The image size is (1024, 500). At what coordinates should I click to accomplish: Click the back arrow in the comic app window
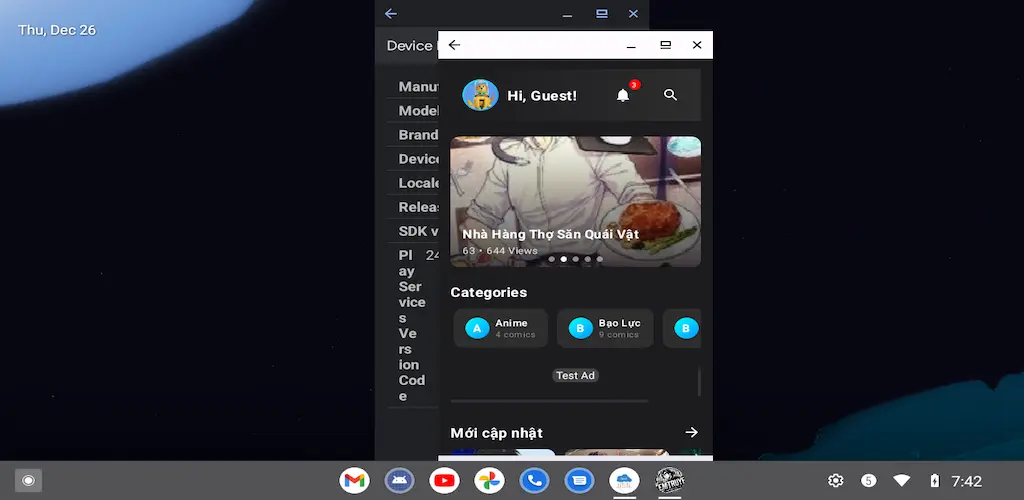pos(455,45)
